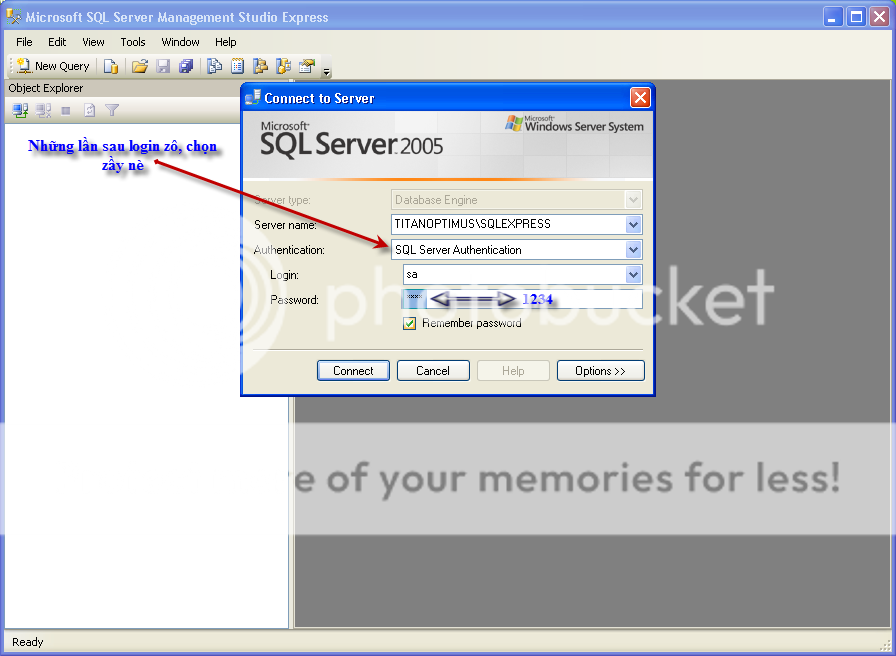The image size is (896, 656).
Task: Click the Object Explorer panel title
Action: 46,88
